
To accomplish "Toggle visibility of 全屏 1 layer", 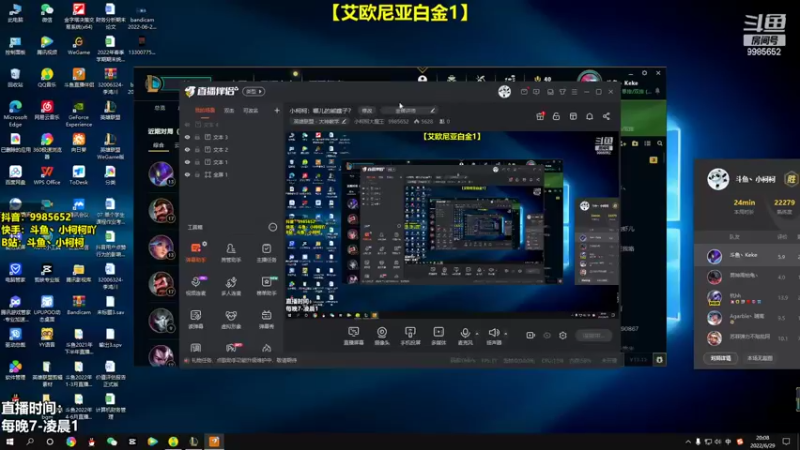I will point(187,174).
